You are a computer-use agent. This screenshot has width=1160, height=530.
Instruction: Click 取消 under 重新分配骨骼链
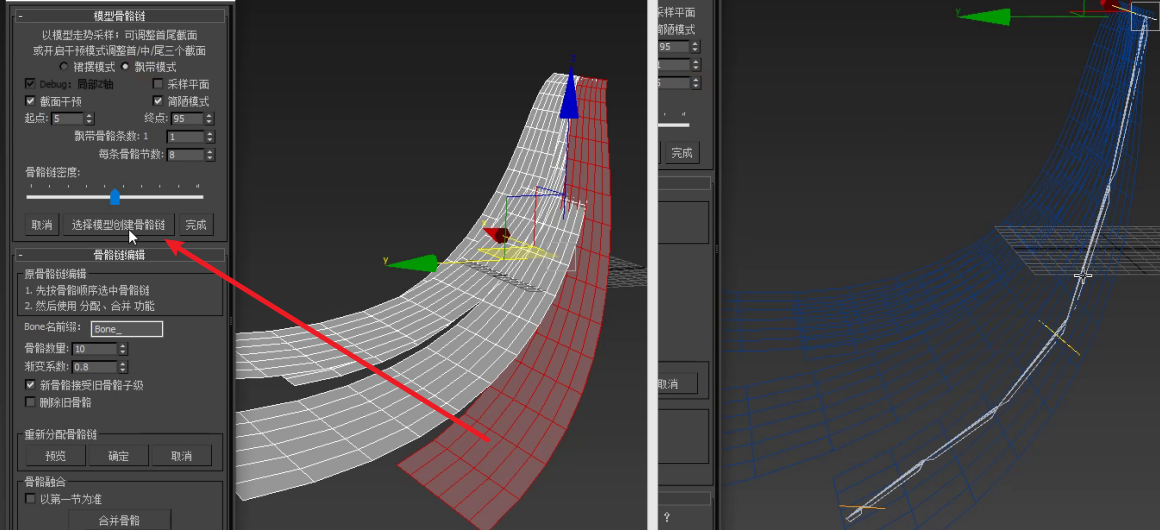coord(181,456)
